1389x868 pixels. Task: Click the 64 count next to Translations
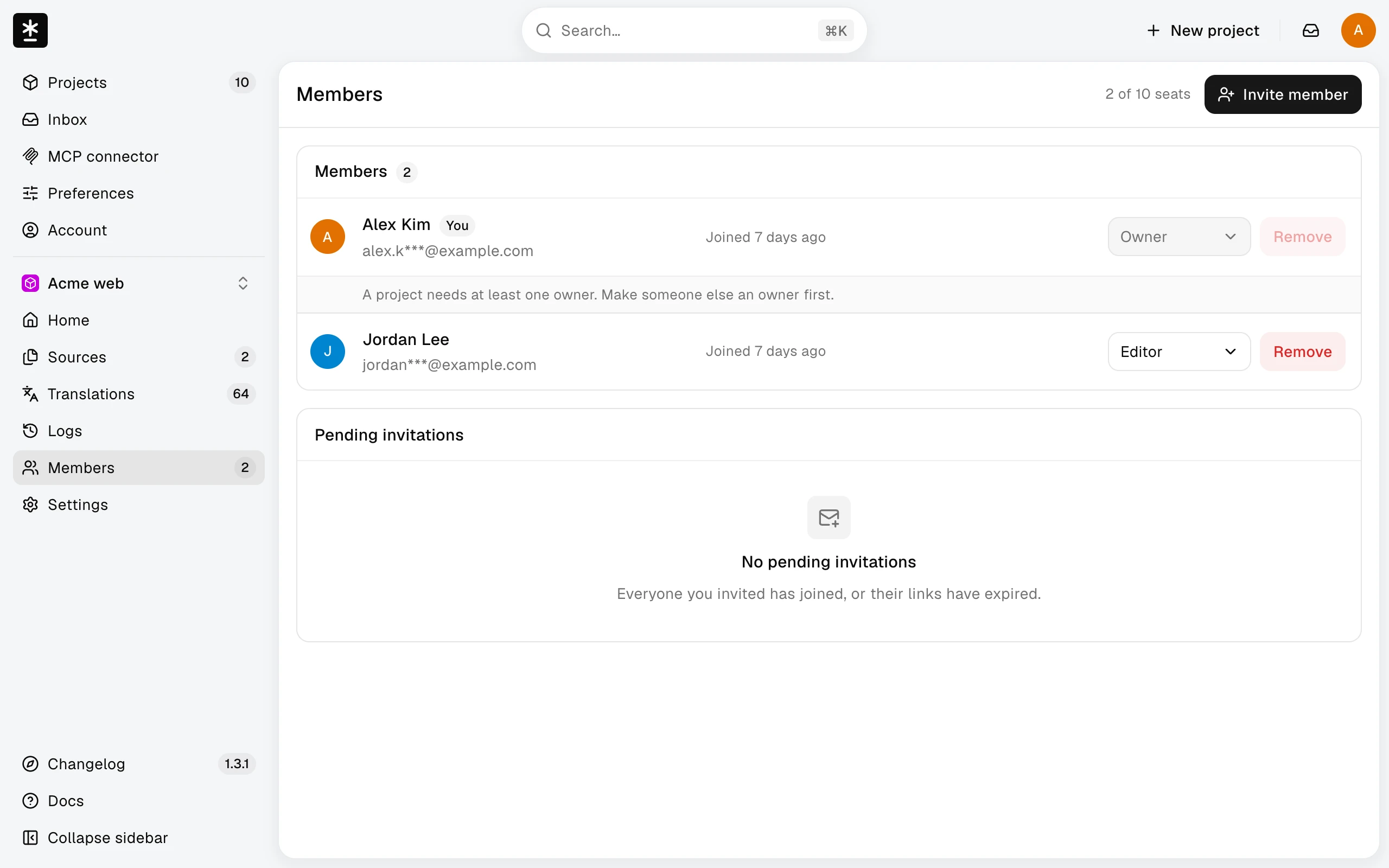240,394
